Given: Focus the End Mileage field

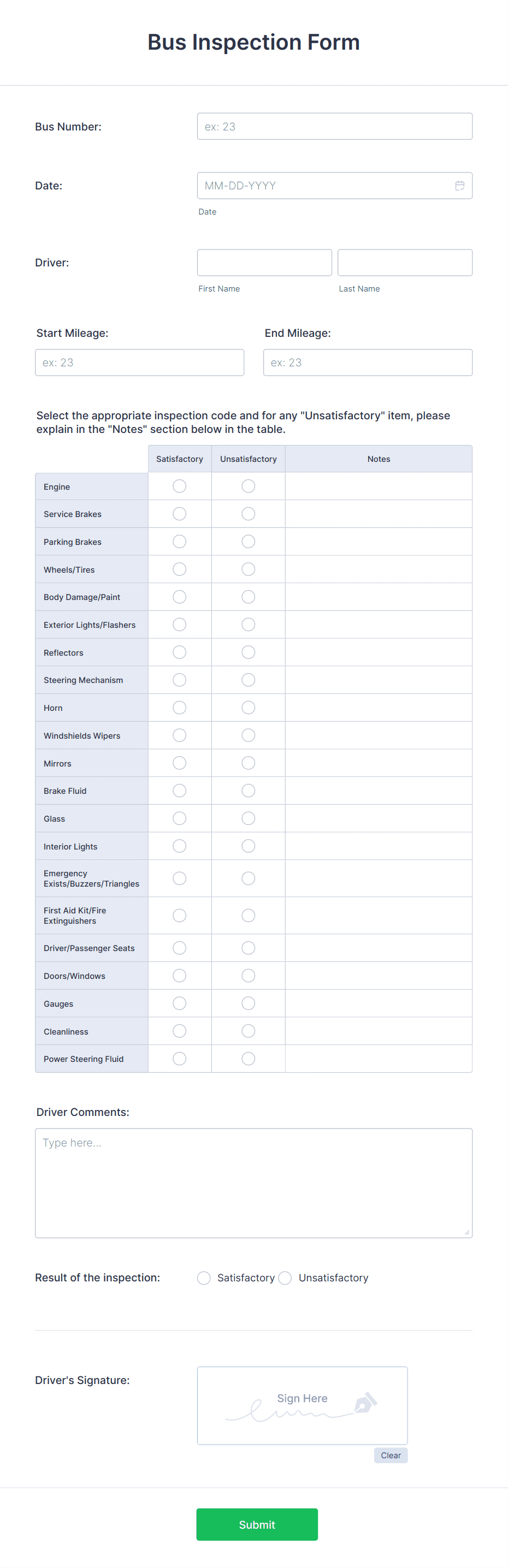Looking at the screenshot, I should coord(367,362).
